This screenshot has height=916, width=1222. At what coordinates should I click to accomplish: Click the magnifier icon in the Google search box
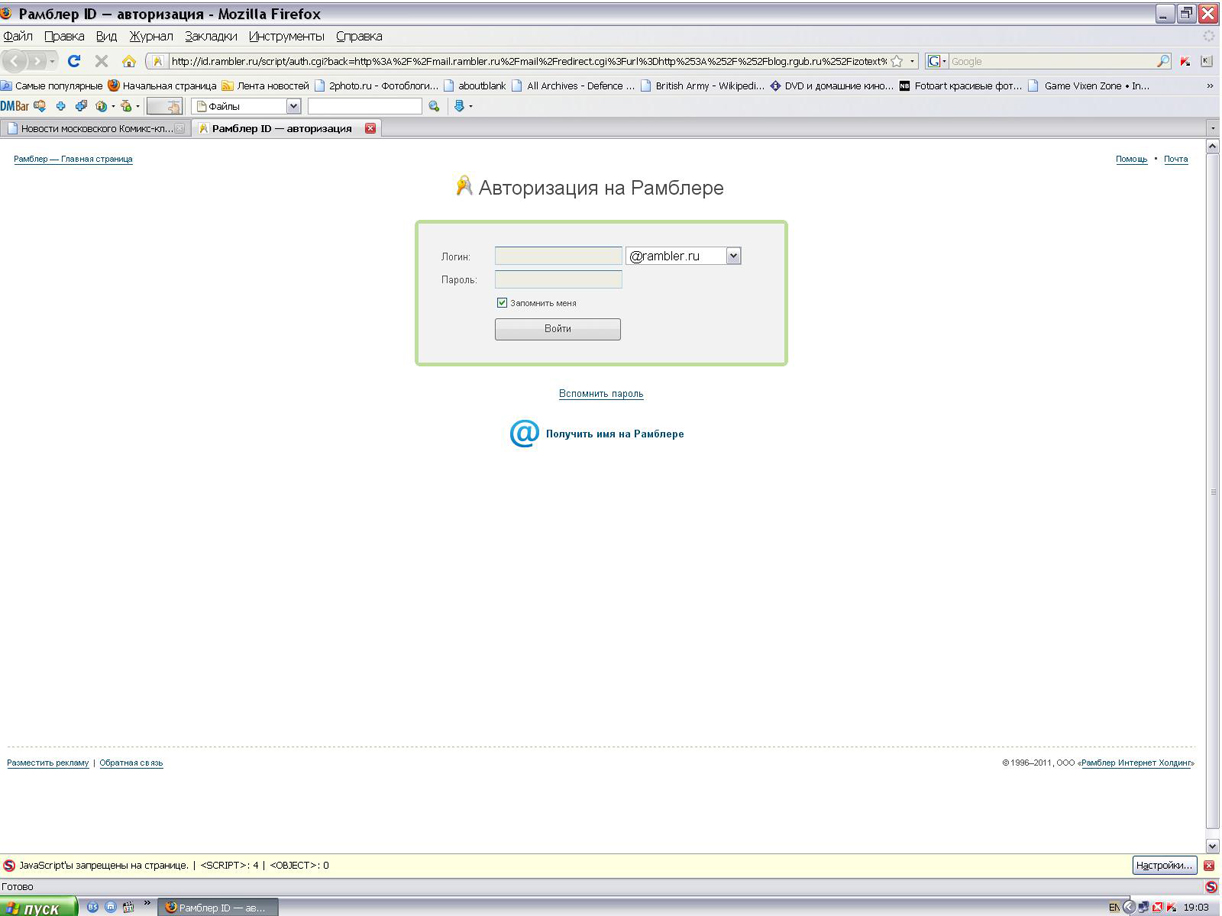(x=1162, y=61)
